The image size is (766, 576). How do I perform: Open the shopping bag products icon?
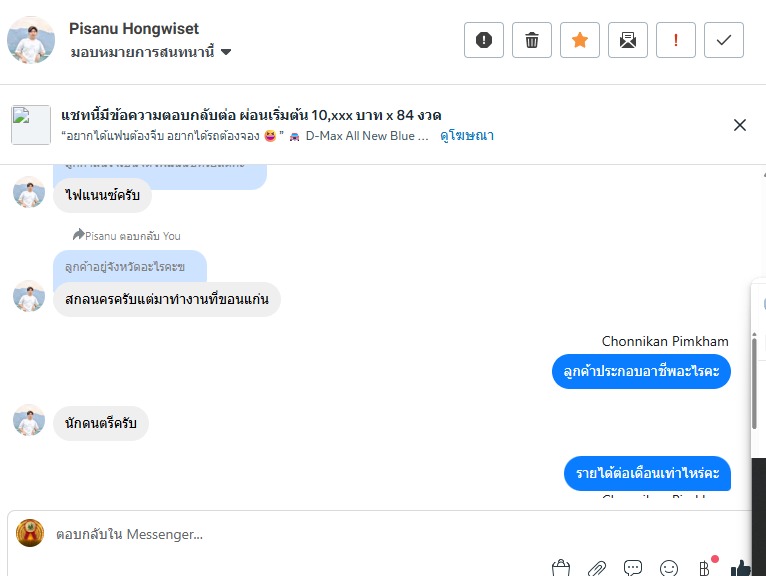(x=561, y=568)
